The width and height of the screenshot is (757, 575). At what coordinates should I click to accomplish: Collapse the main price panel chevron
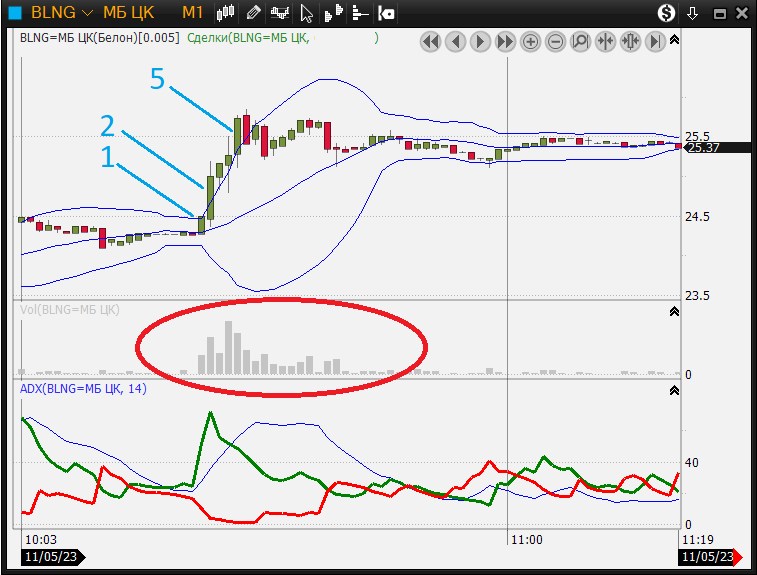[x=674, y=40]
